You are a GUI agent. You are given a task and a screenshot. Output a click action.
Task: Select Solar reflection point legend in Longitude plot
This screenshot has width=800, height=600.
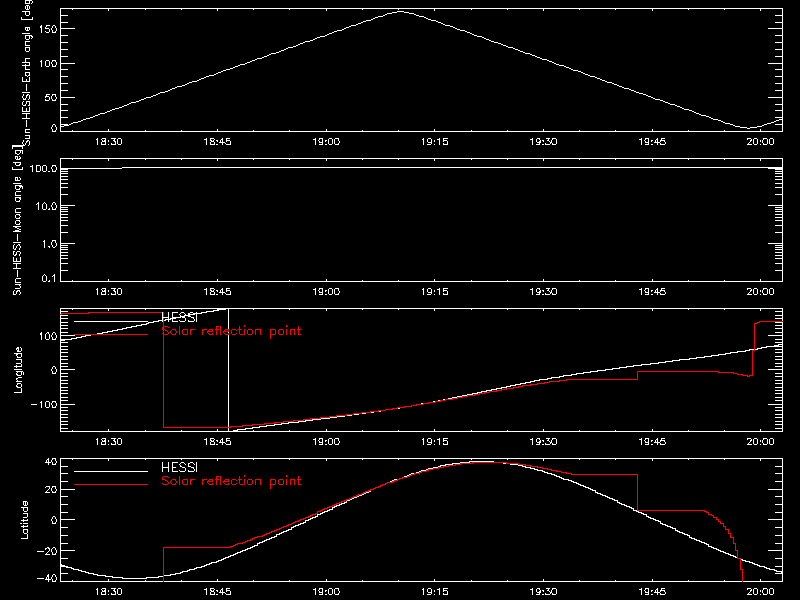231,331
